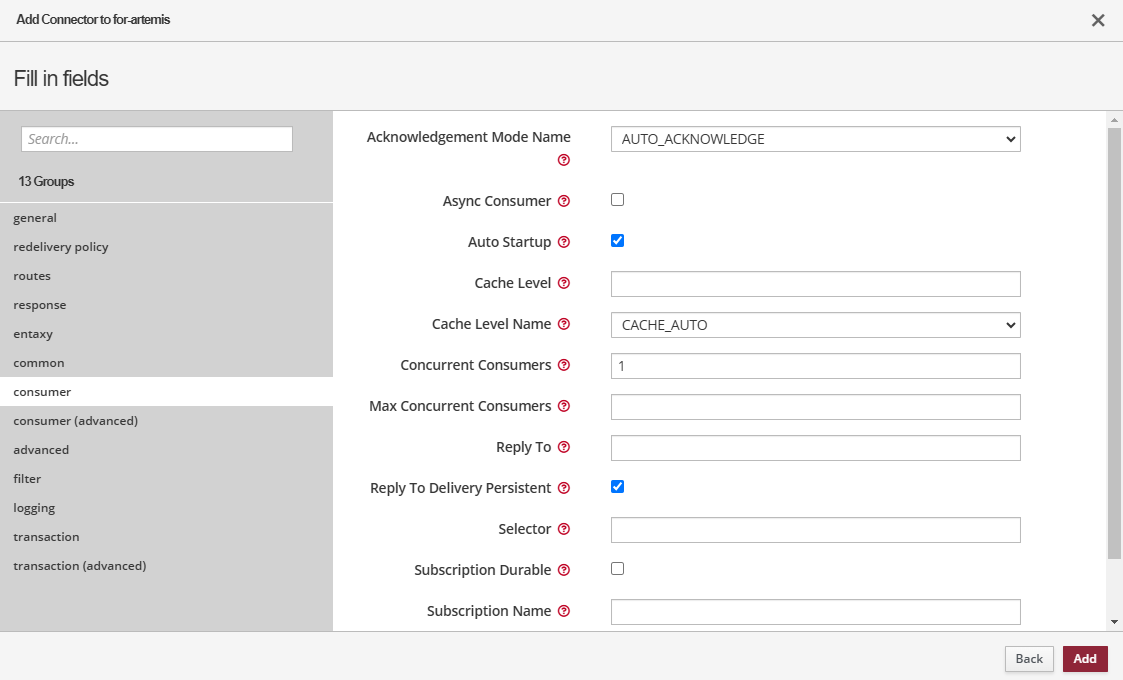
Task: Click help icon next to Selector
Action: click(x=564, y=529)
